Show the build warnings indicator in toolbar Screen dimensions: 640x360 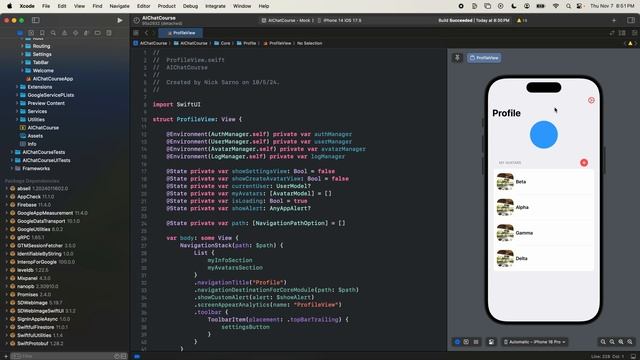pos(522,20)
